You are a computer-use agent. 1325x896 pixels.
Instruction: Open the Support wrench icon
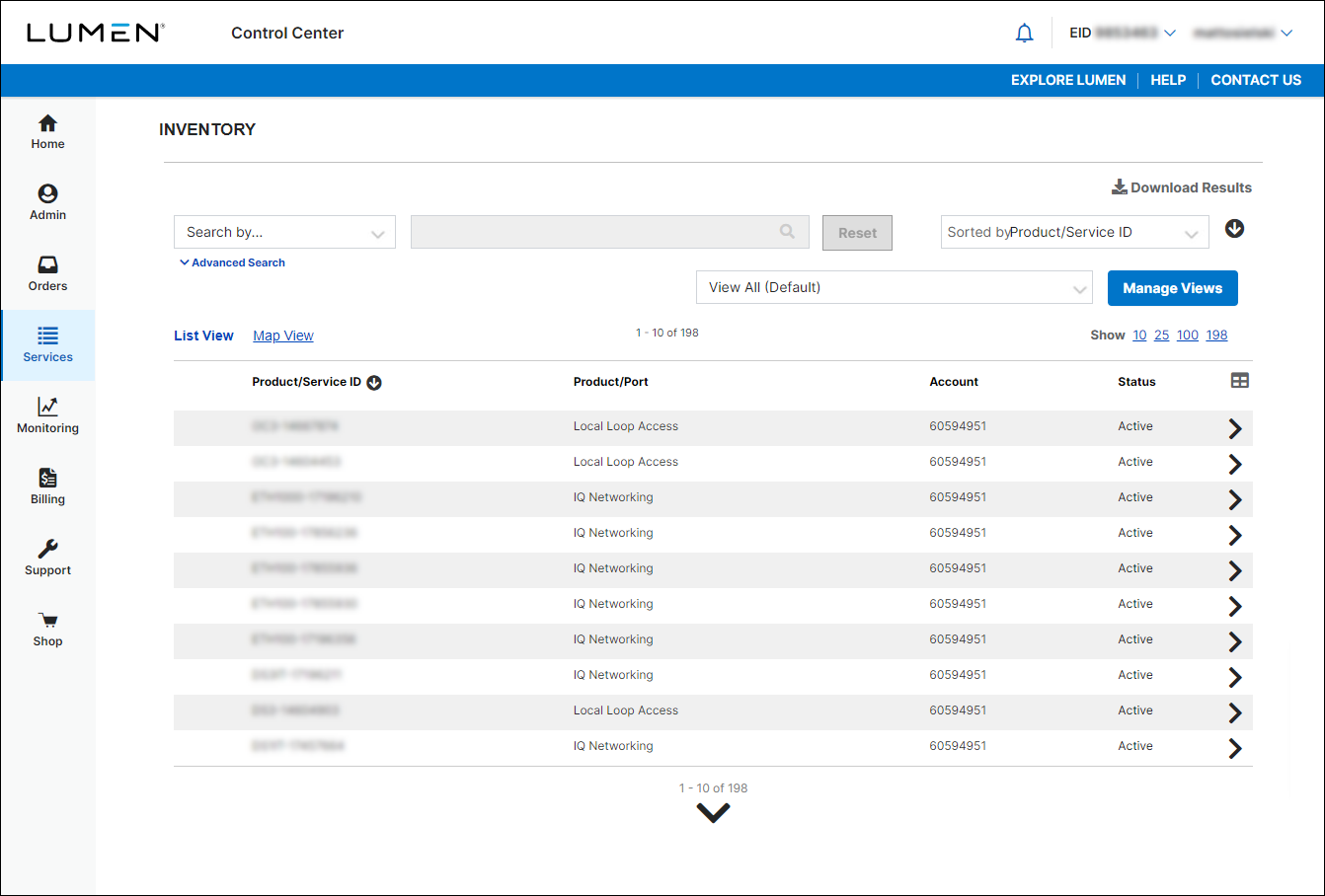pyautogui.click(x=47, y=549)
